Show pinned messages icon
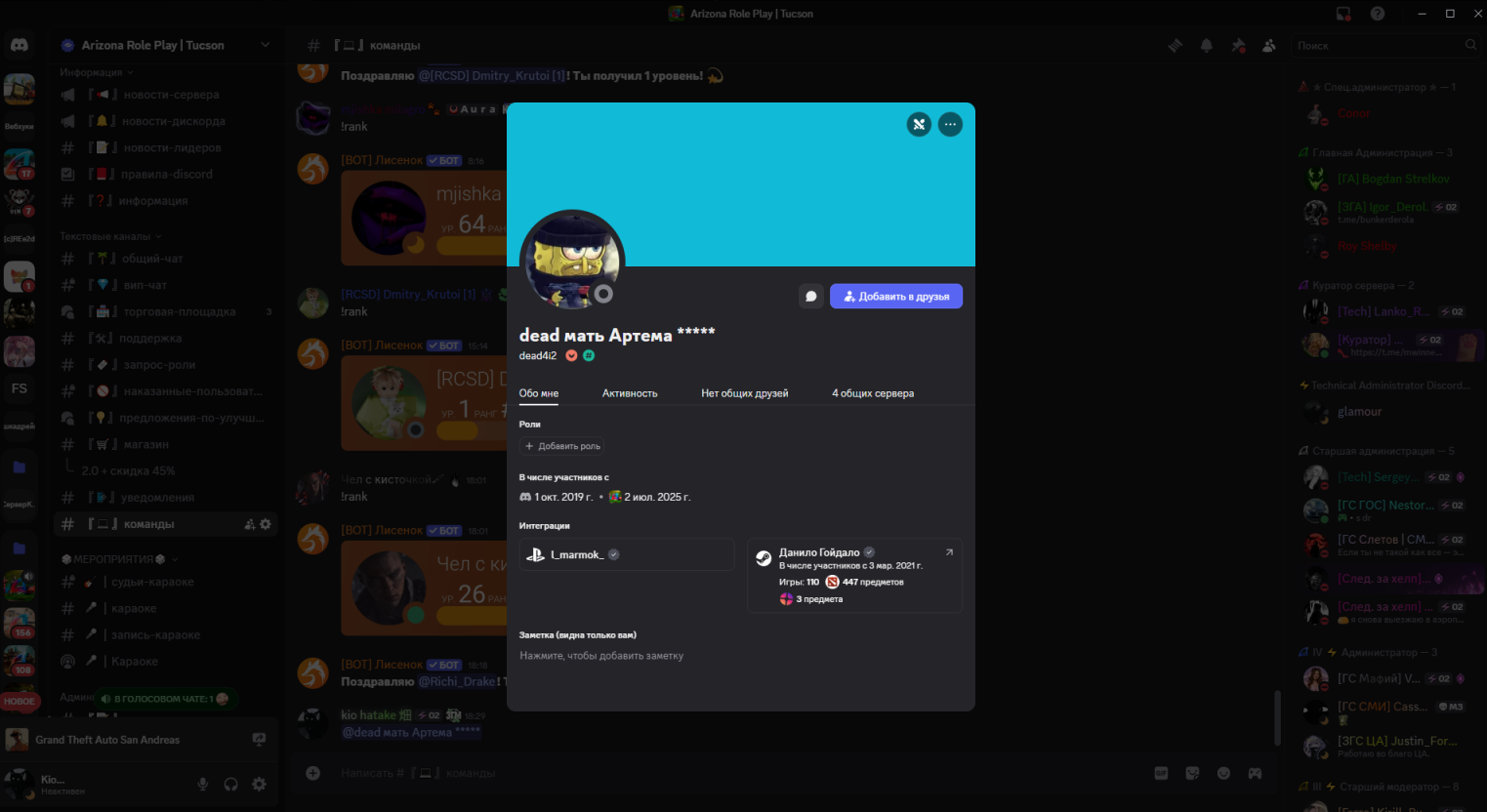1487x812 pixels. (1238, 46)
